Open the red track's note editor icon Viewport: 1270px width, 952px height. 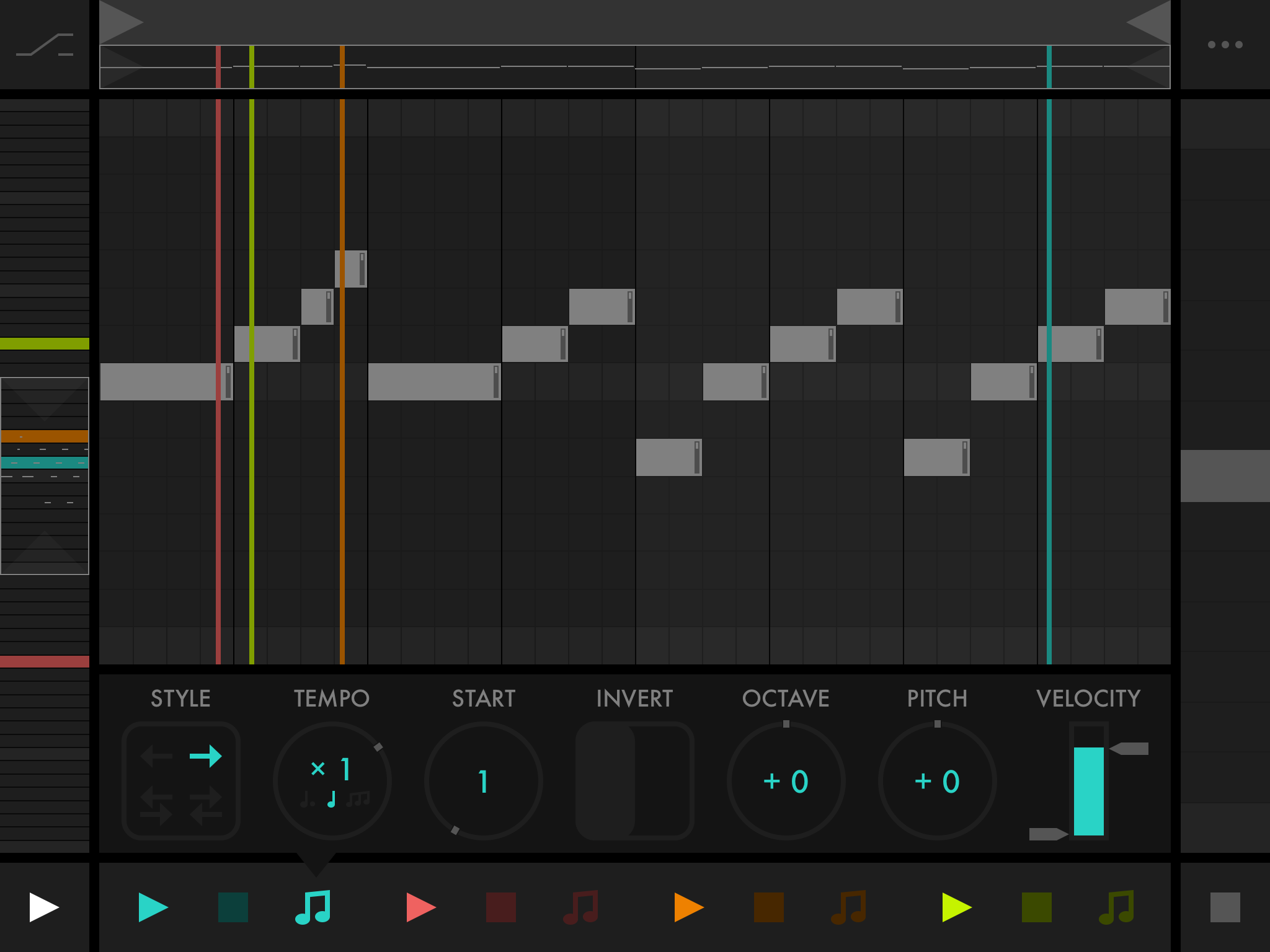pos(581,907)
